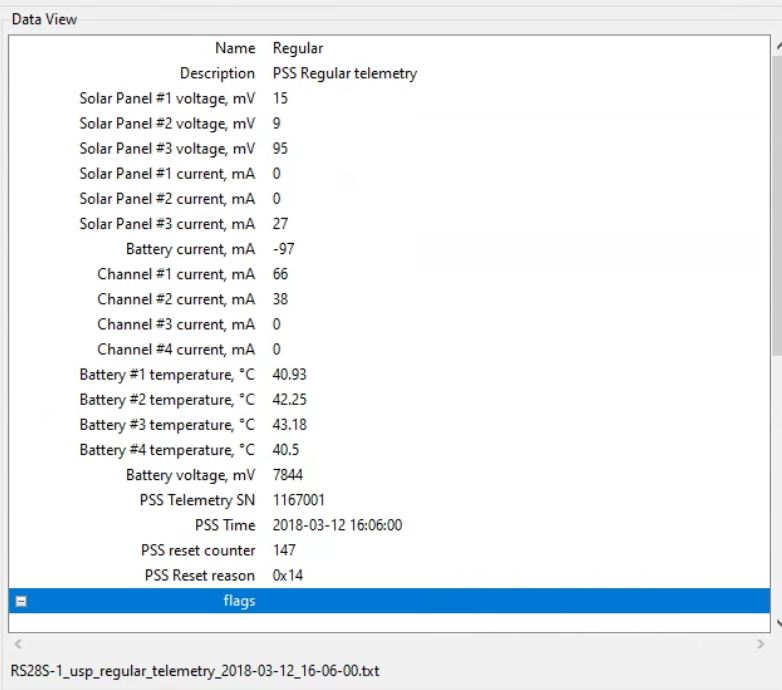Click Solar Panel #1 voltage row
Viewport: 782px width, 690px height.
[x=167, y=98]
